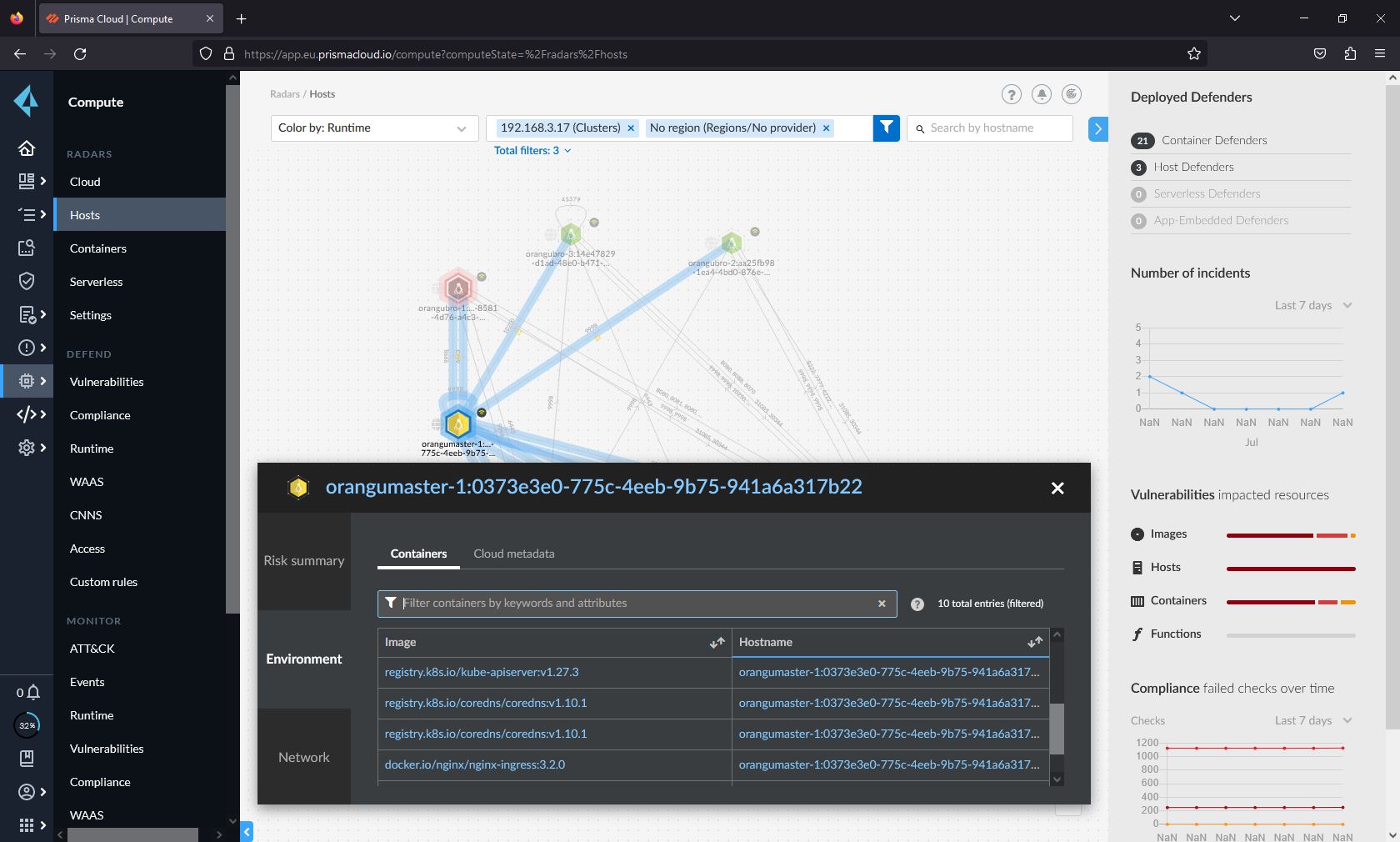1400x842 pixels.
Task: Close the orangumaster-1 details panel
Action: 1057,489
